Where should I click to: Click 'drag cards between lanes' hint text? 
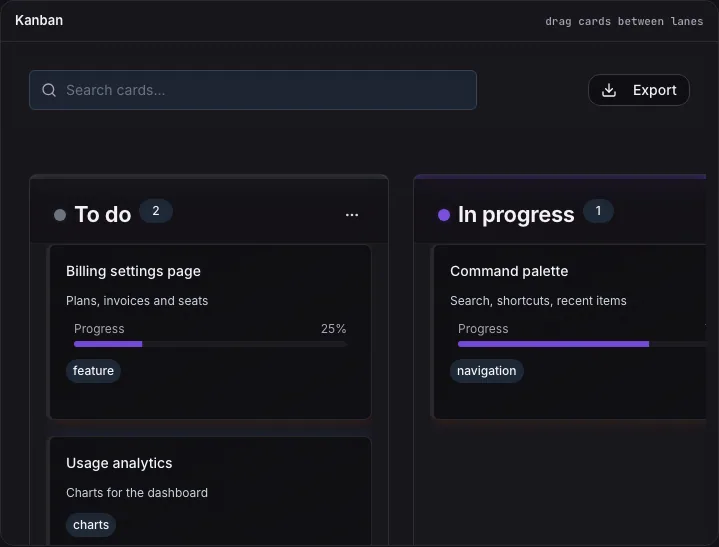coord(624,22)
